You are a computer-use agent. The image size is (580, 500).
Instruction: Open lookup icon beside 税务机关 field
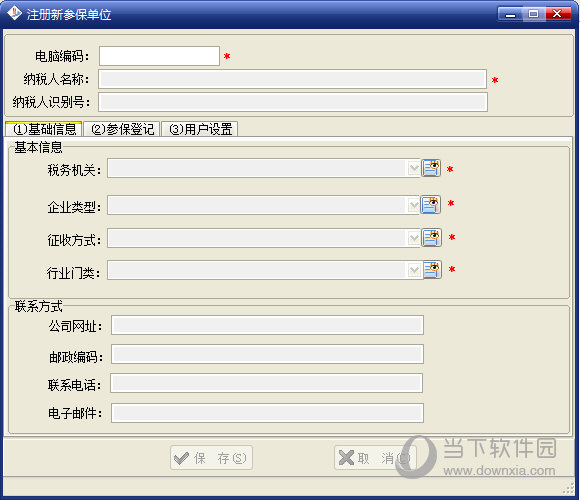click(x=431, y=168)
